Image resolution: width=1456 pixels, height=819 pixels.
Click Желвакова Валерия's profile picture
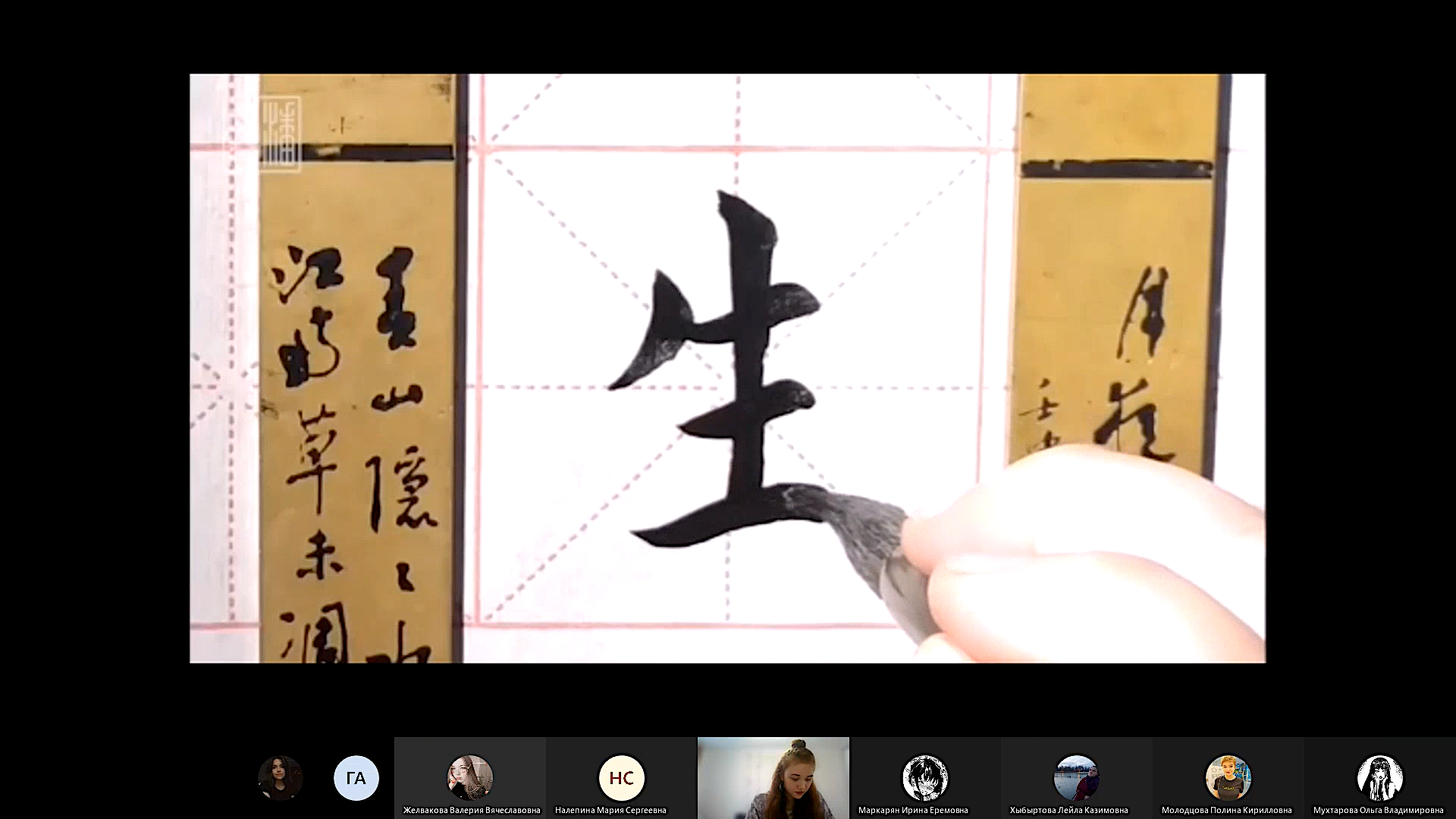(469, 777)
